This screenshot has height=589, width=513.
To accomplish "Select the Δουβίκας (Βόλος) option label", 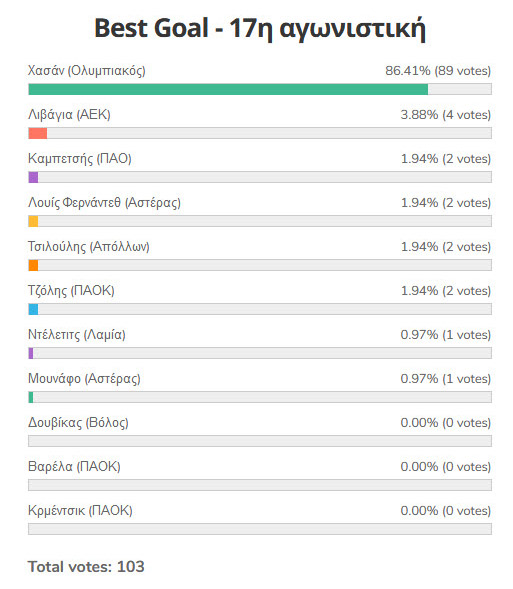I will click(x=78, y=423).
